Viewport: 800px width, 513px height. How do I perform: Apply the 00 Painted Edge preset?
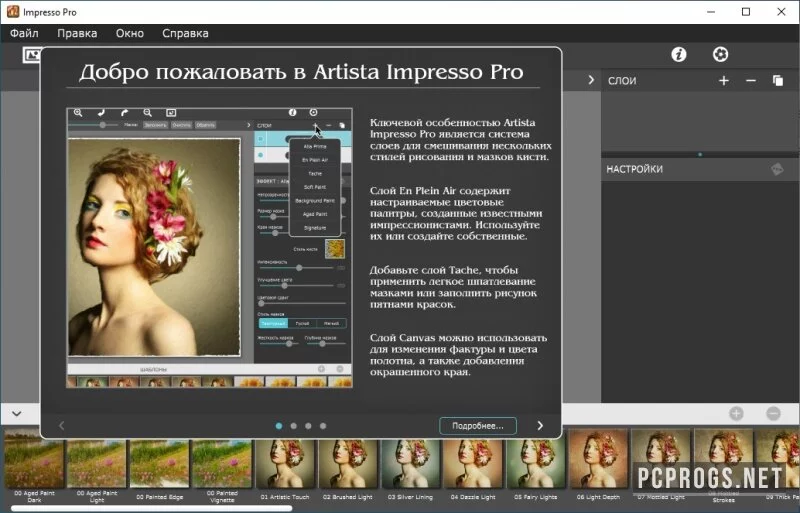tap(160, 465)
